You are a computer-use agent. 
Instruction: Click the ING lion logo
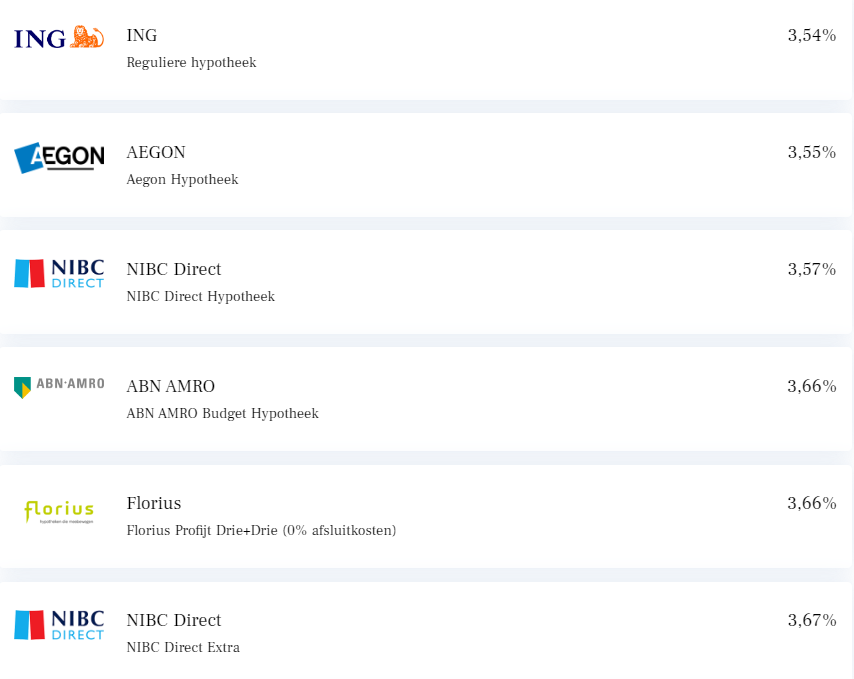pyautogui.click(x=59, y=37)
